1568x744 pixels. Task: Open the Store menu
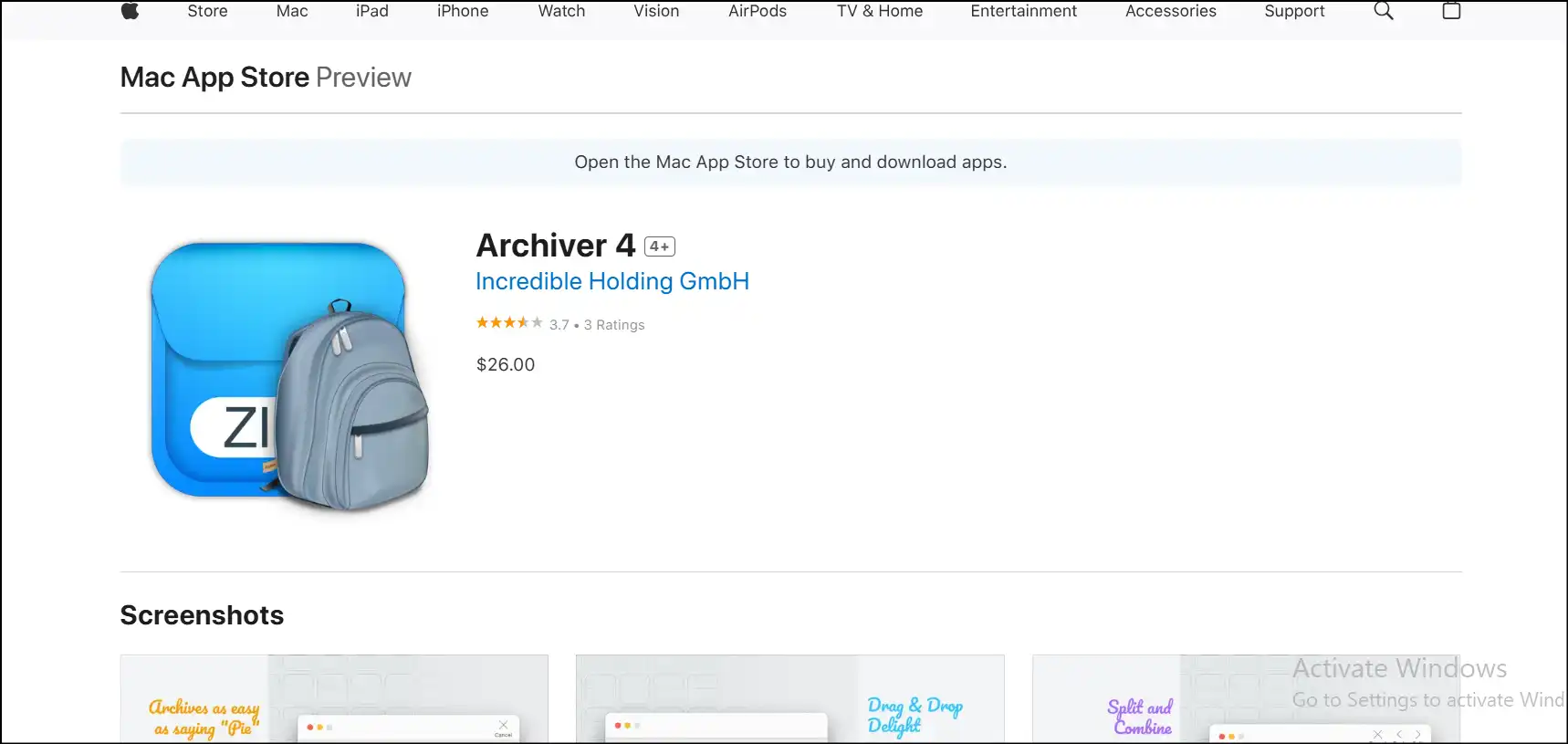[207, 11]
